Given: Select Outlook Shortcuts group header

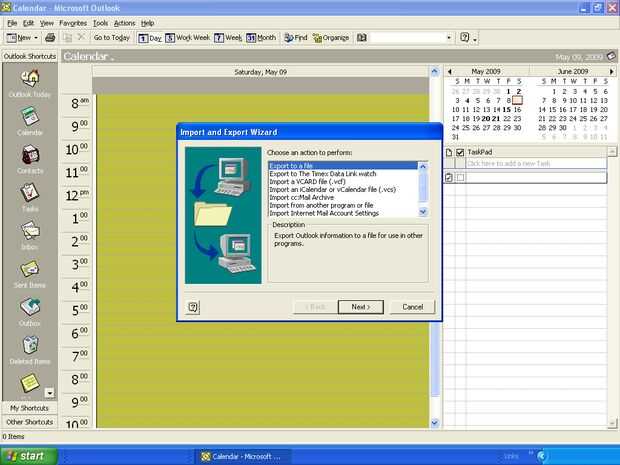Looking at the screenshot, I should (x=30, y=56).
